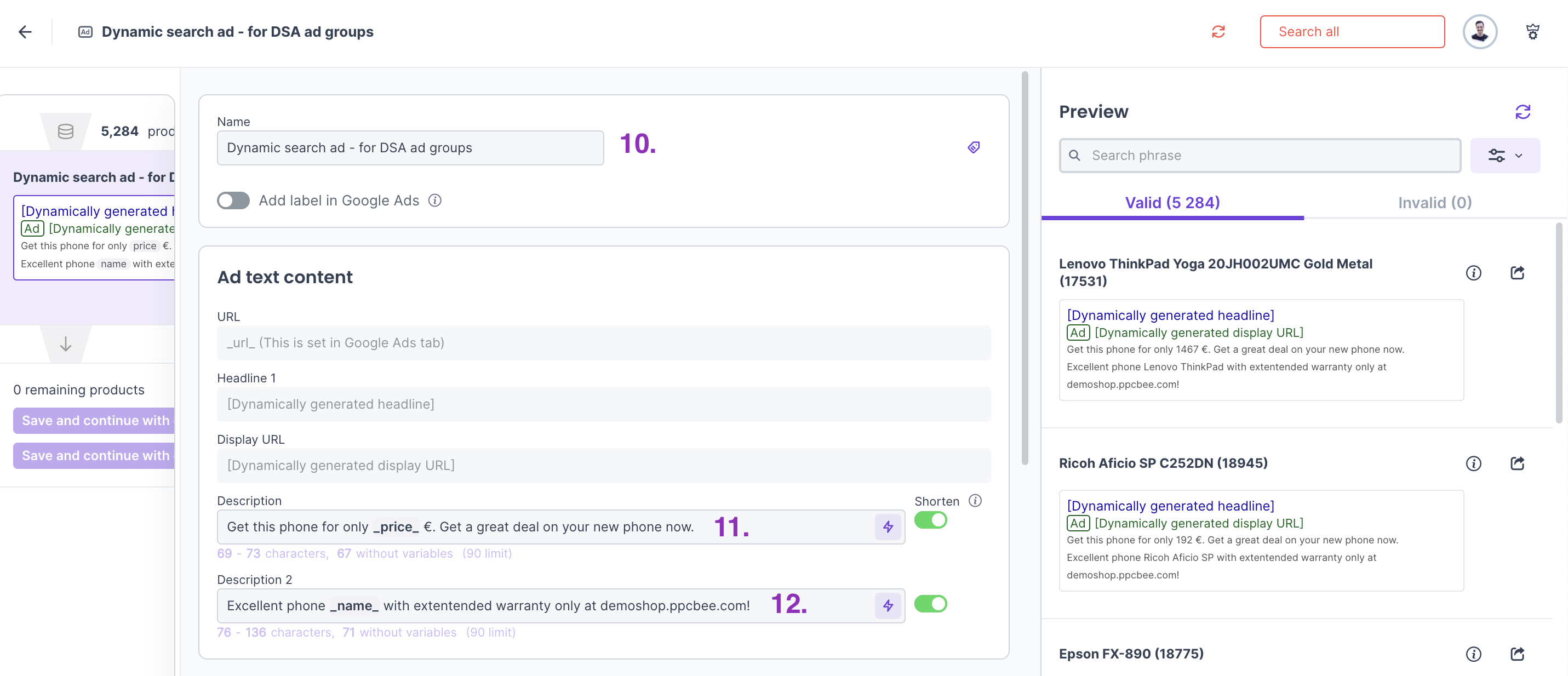Click the Search phrase input field
Image resolution: width=1568 pixels, height=676 pixels.
[x=1266, y=156]
